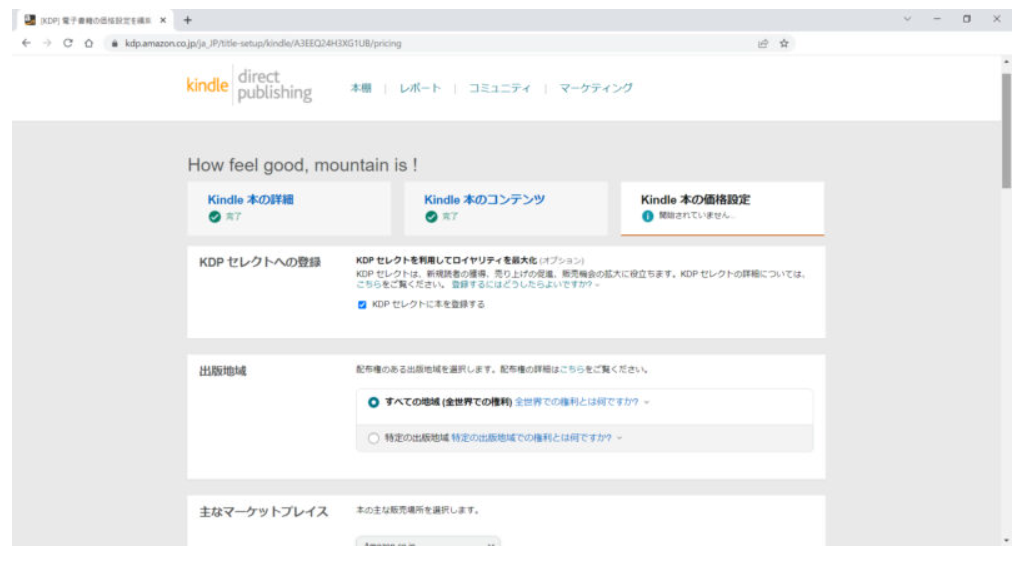This screenshot has width=1020, height=577.
Task: Click the green check under Kindle 本の詳細
Action: (214, 217)
